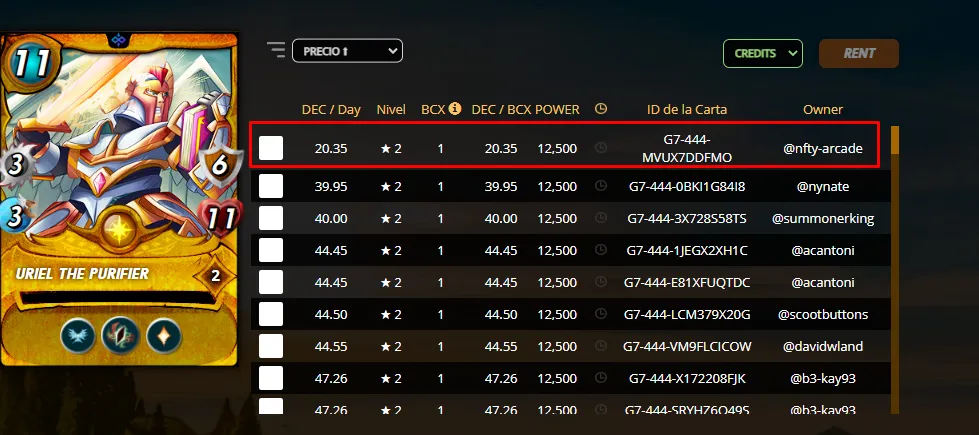Click the blue edition symbol atop the card
Screen dimensions: 979x435
(x=117, y=40)
